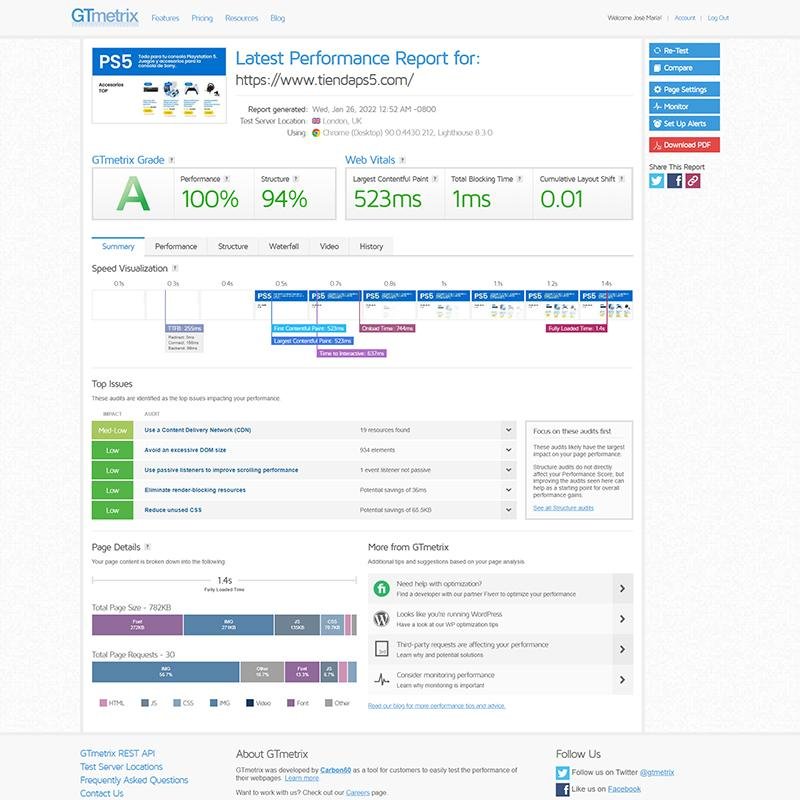800x800 pixels.
Task: Open help icon beside Page Details
Action: 147,547
